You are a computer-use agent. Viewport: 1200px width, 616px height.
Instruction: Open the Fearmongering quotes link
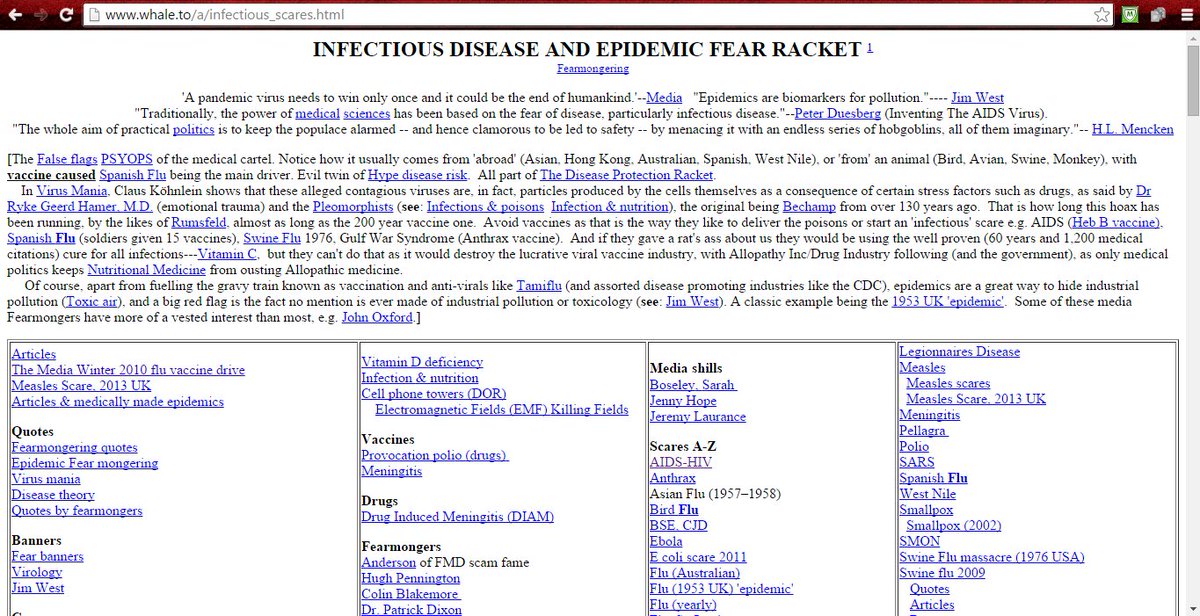(x=74, y=448)
